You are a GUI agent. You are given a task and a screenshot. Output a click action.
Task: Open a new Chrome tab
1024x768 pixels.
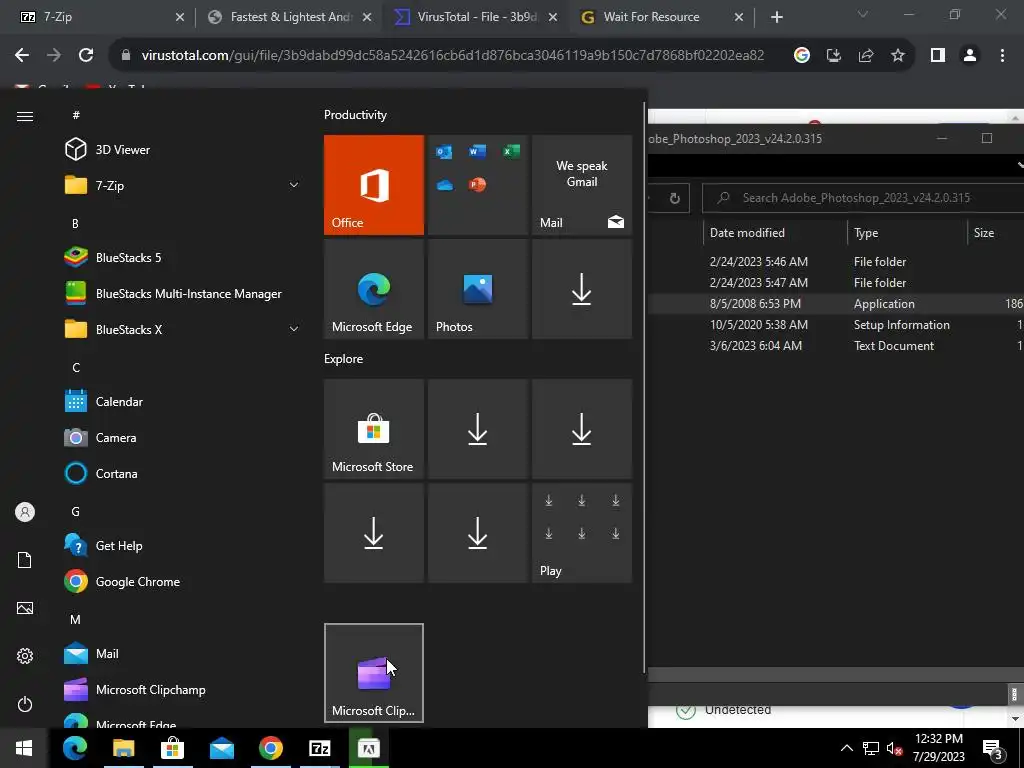coord(776,17)
